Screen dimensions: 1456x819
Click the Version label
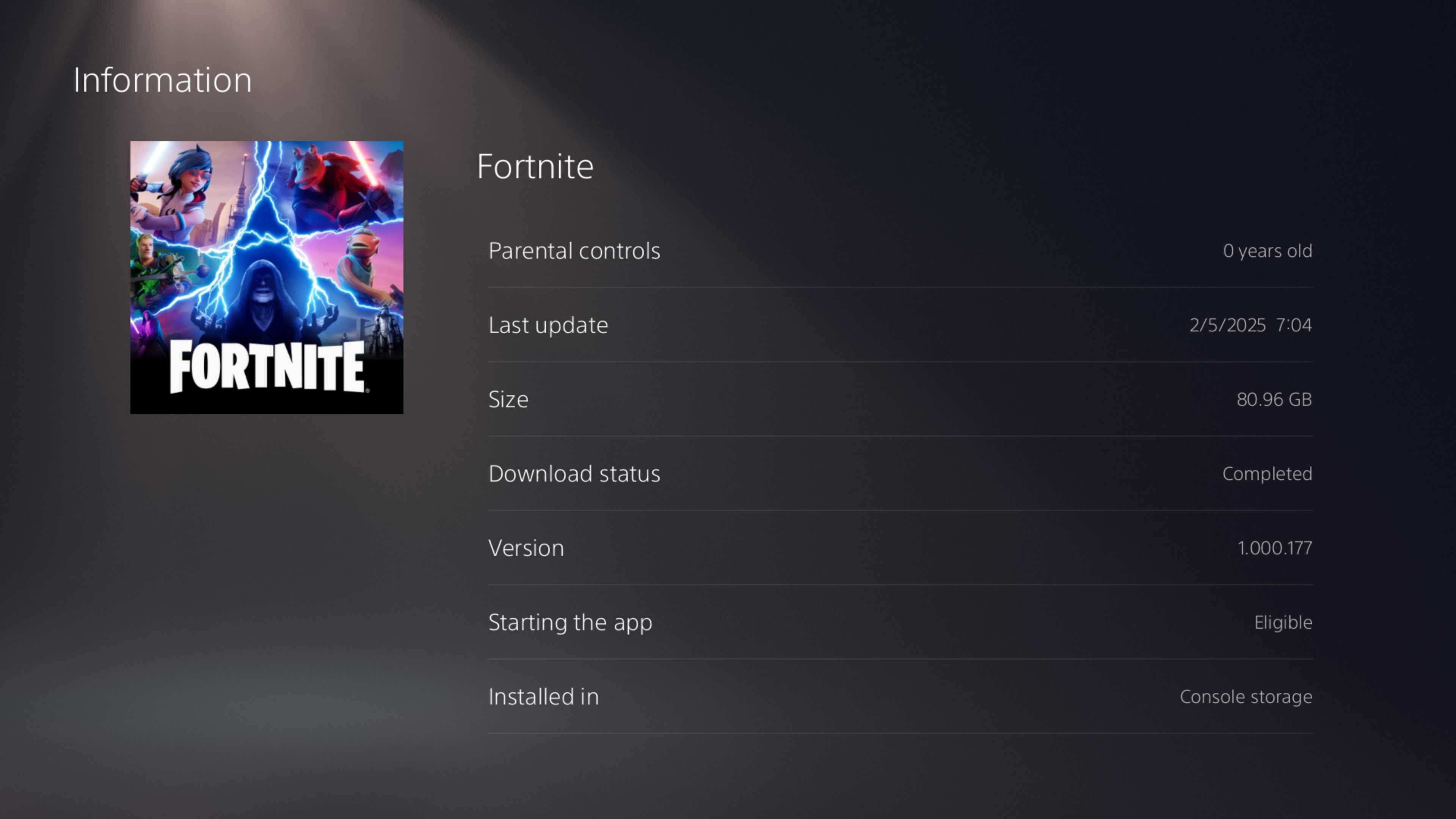coord(526,548)
